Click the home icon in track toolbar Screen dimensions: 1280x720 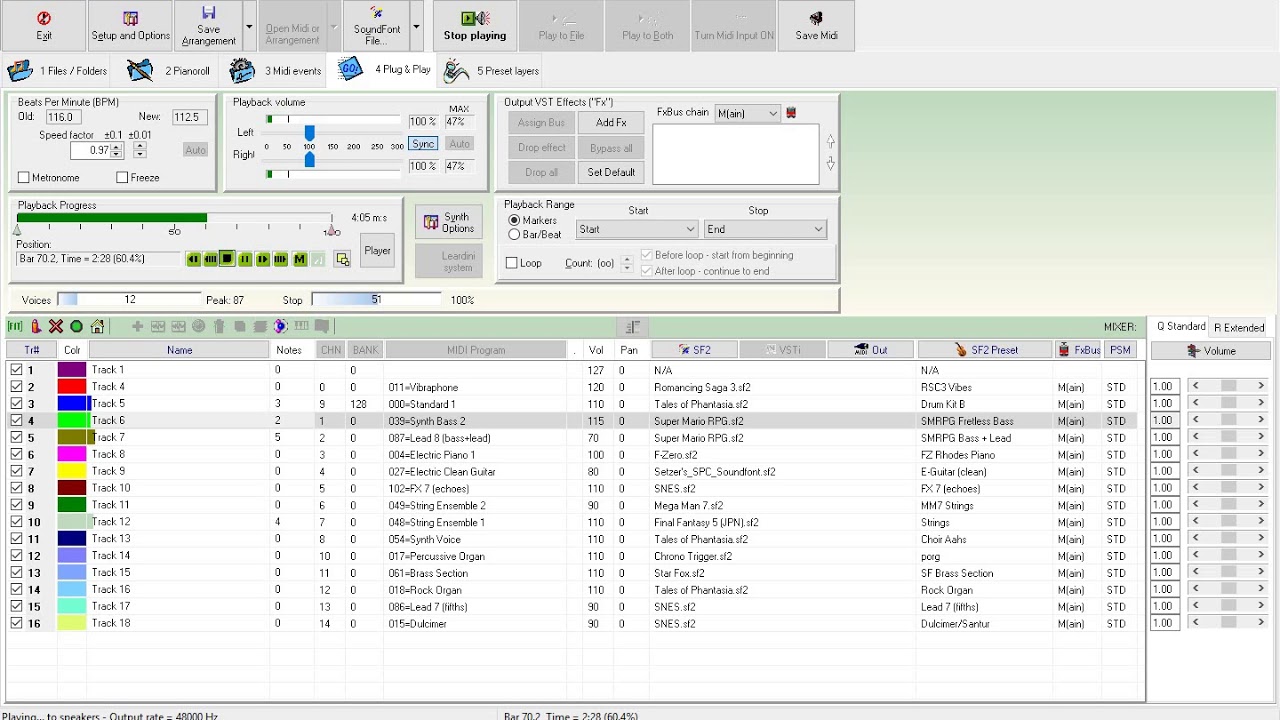[97, 326]
